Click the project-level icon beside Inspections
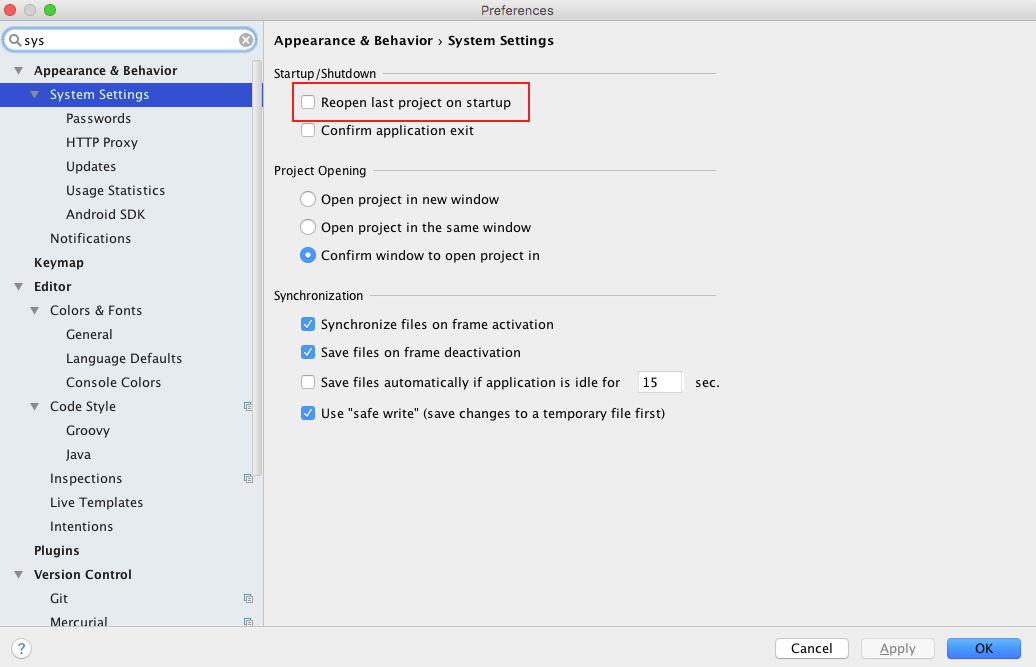Image resolution: width=1036 pixels, height=667 pixels. [248, 478]
